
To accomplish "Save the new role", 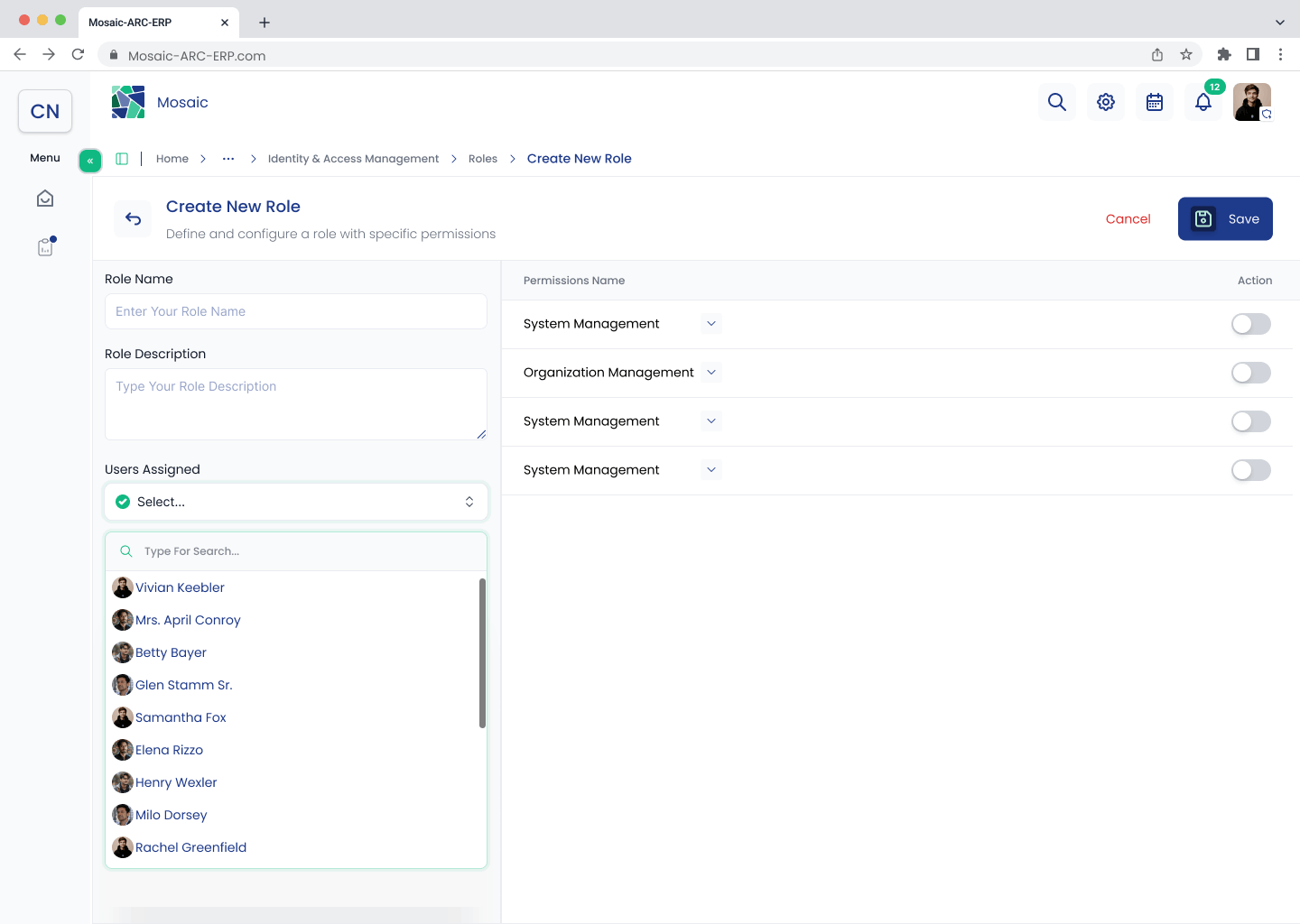I will point(1225,218).
